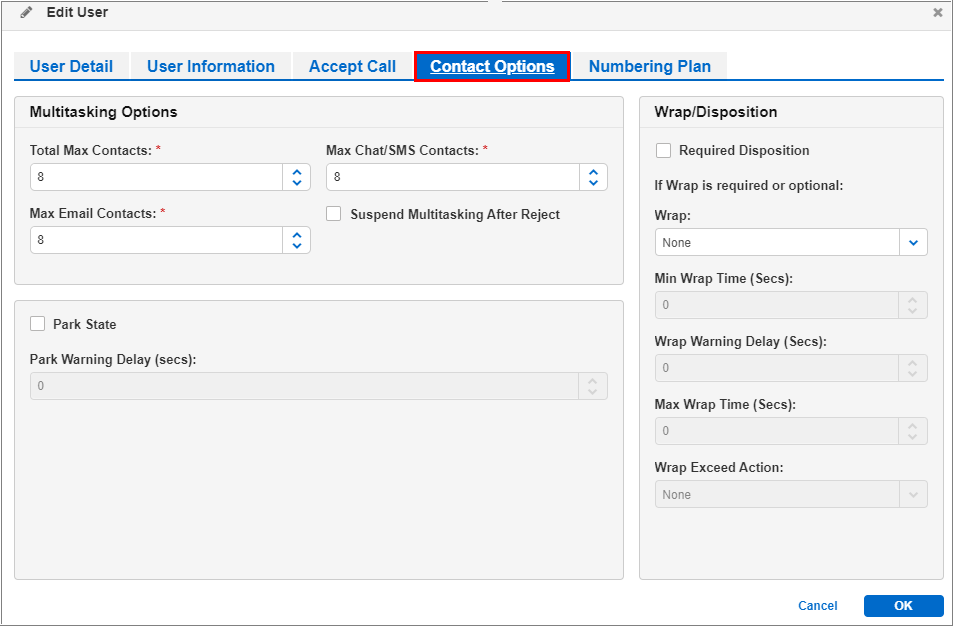Viewport: 953px width, 626px height.
Task: Click the Wrap Warning Delay stepper arrow
Action: point(912,363)
